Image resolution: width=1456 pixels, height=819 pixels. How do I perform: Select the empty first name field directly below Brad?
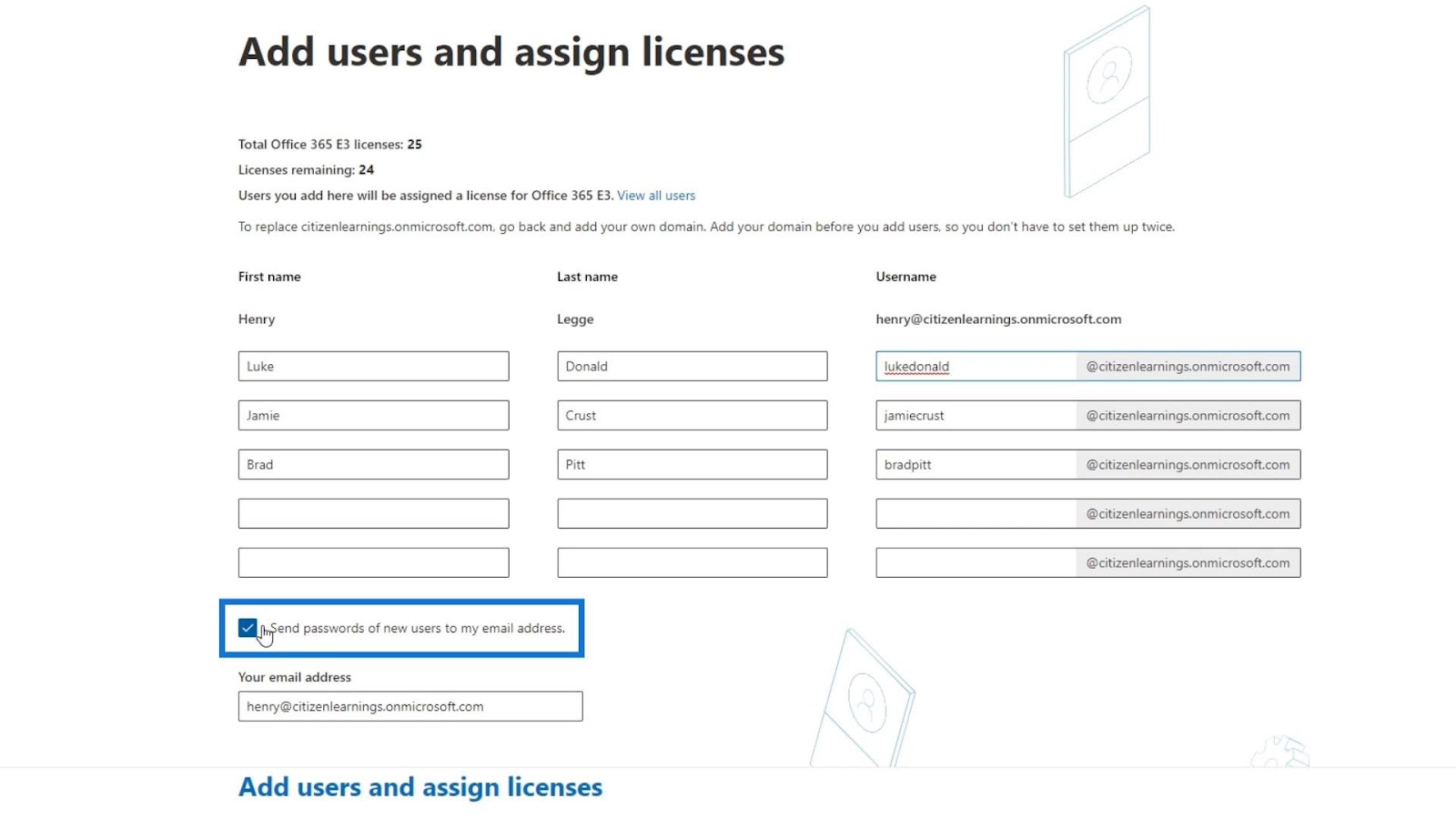coord(373,514)
